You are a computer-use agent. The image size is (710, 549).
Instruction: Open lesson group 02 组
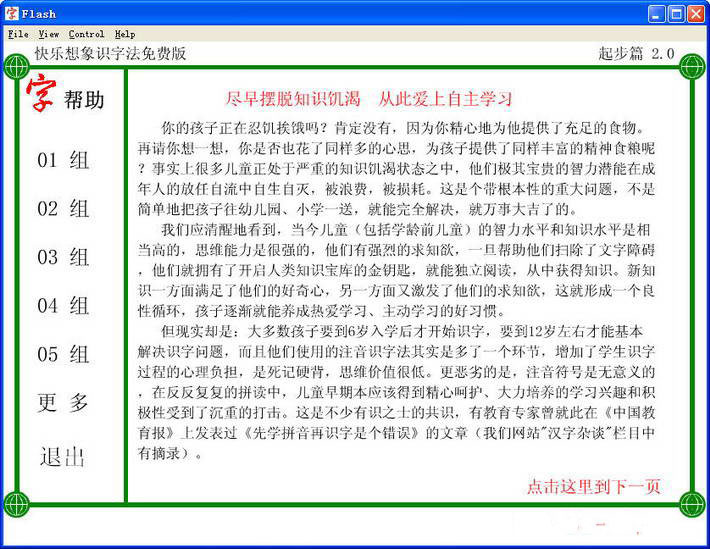coord(64,209)
